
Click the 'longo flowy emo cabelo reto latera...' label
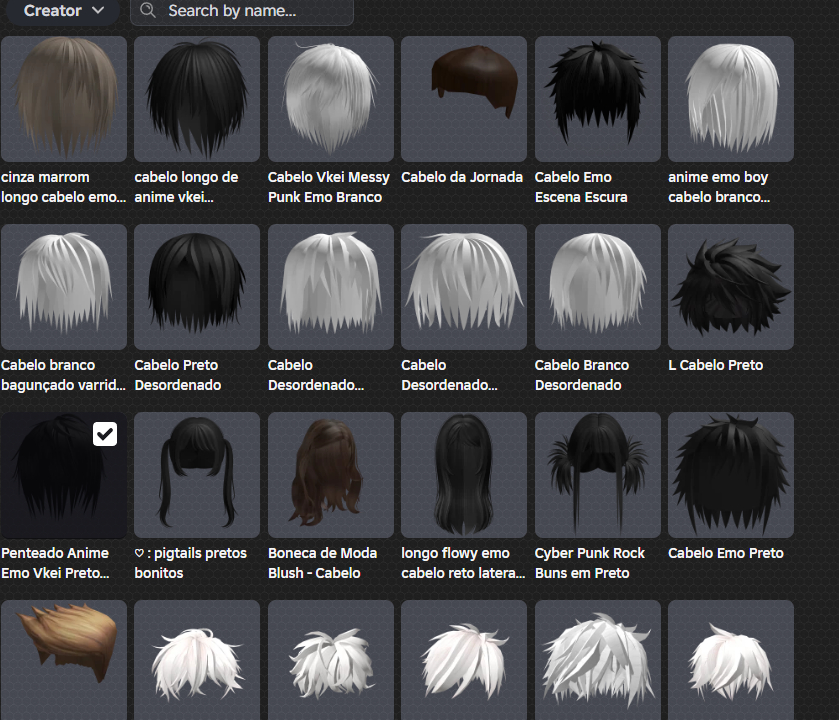pyautogui.click(x=463, y=563)
